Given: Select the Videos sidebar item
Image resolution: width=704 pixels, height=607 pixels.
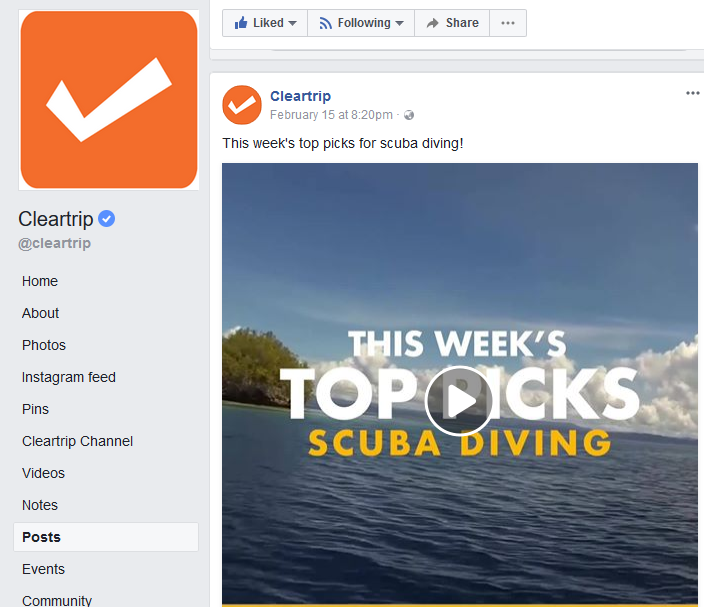Looking at the screenshot, I should point(44,473).
